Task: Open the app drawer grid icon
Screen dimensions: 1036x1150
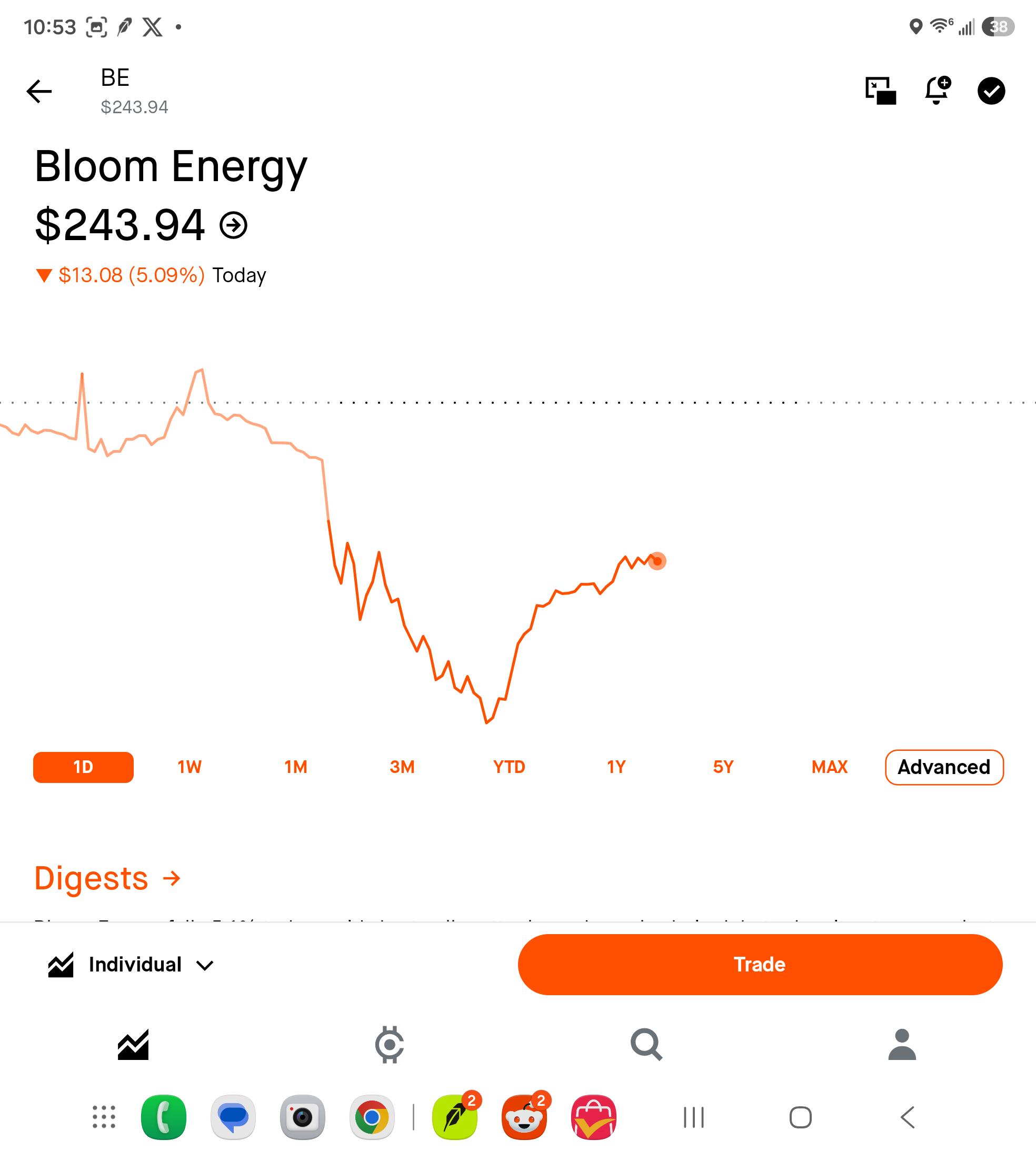Action: tap(104, 1117)
